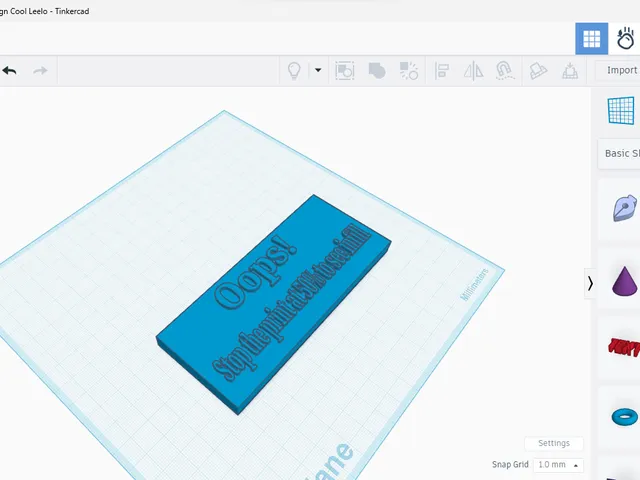
Task: Open the lightbulb visibility dropdown arrow
Action: (x=318, y=70)
